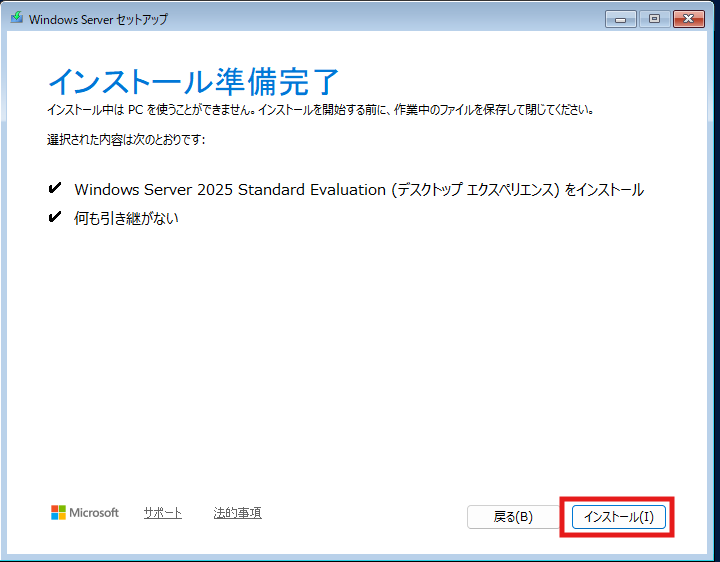Image resolution: width=720 pixels, height=562 pixels.
Task: Click the Windows Server setup title bar icon
Action: click(x=17, y=18)
